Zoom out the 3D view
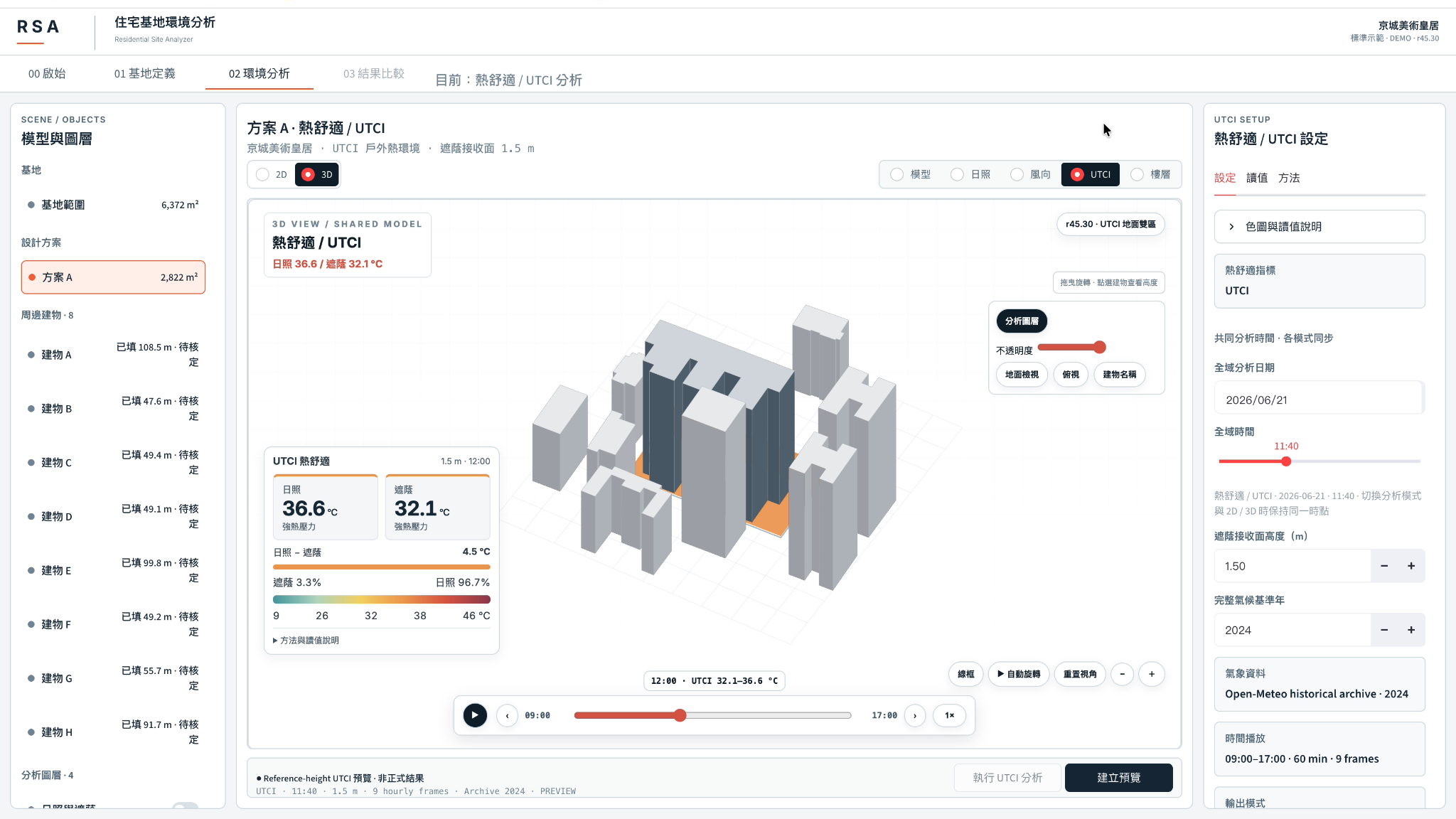 point(1122,674)
